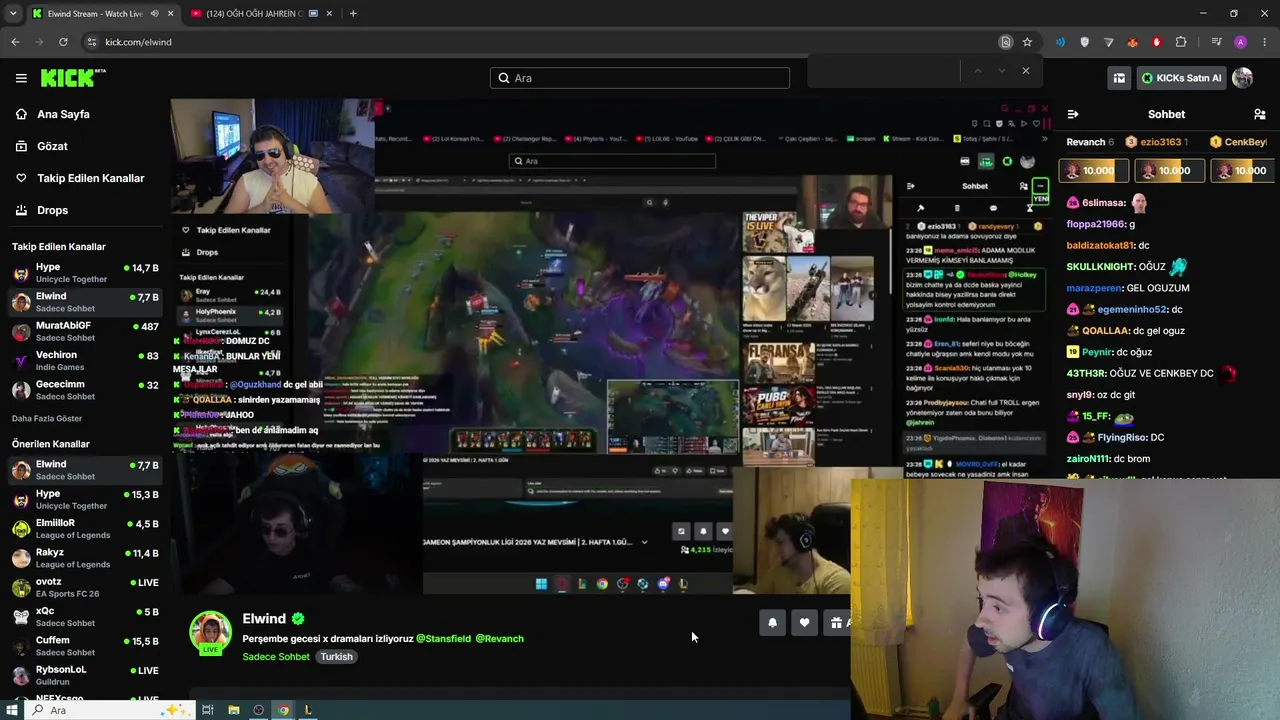
Task: Bookmark this page with star icon
Action: (1027, 42)
